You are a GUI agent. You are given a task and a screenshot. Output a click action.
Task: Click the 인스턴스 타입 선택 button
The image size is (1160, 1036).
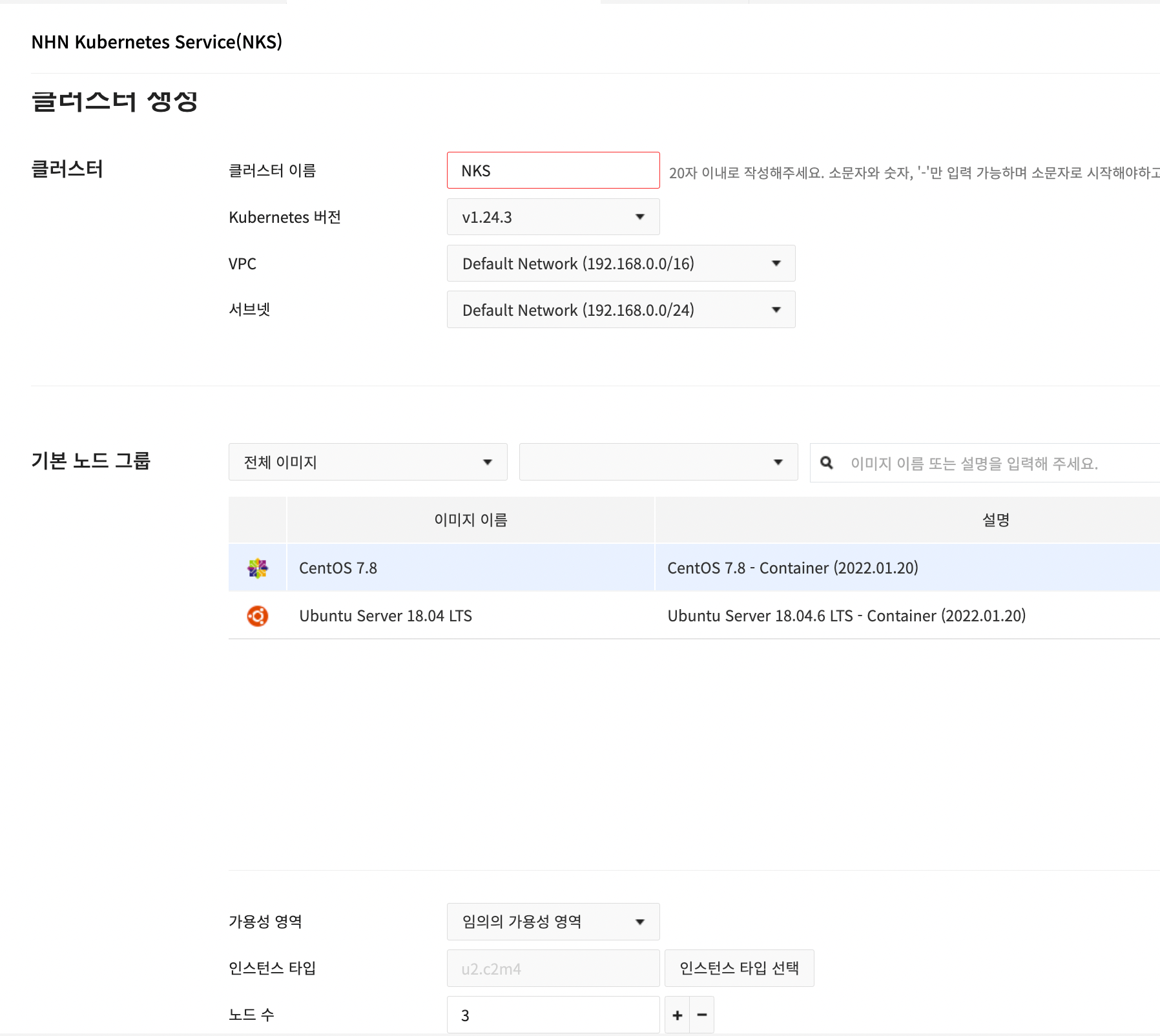[740, 968]
